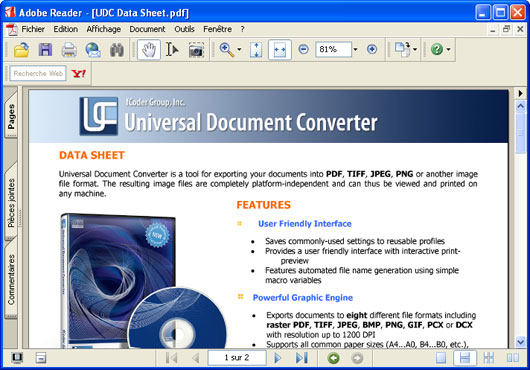Viewport: 530px width, 370px height.
Task: Click the vertical scrollbar thumb
Action: click(521, 133)
